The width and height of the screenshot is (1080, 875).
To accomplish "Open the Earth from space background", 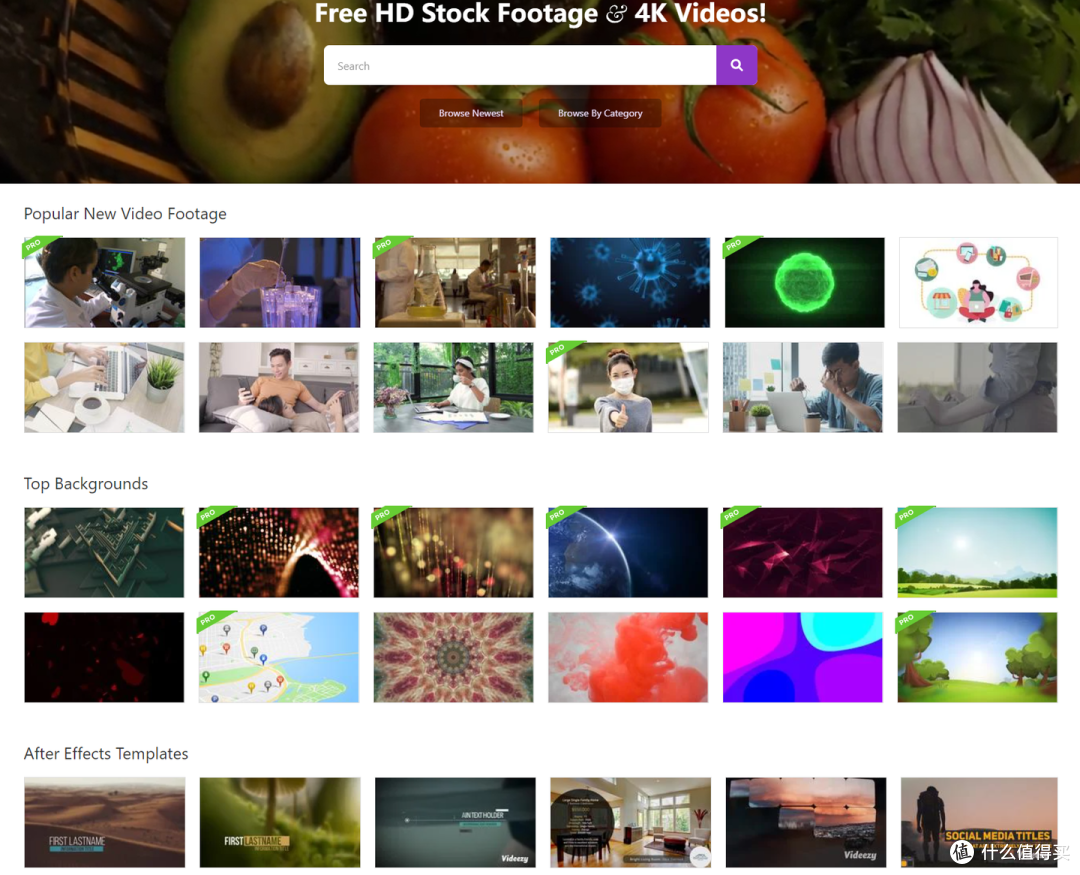I will (628, 553).
